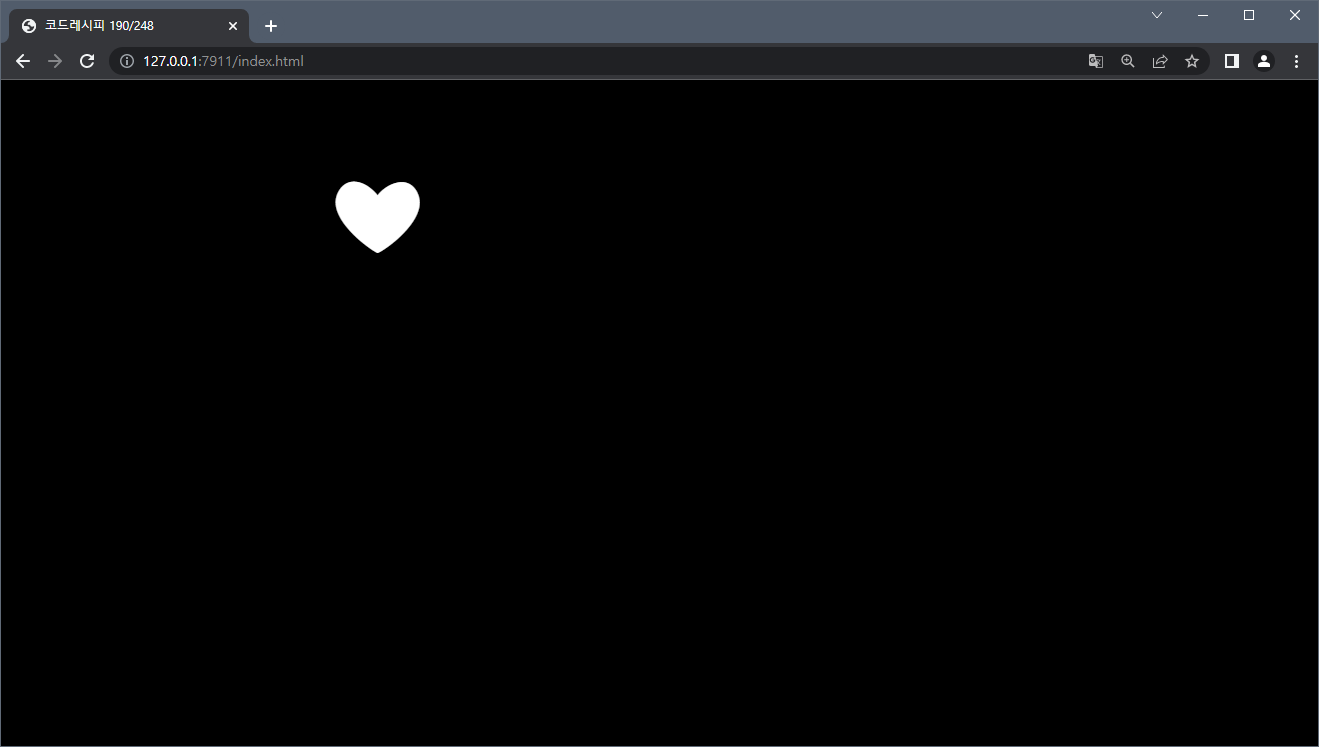Open the Google Translate page icon

(x=1096, y=61)
